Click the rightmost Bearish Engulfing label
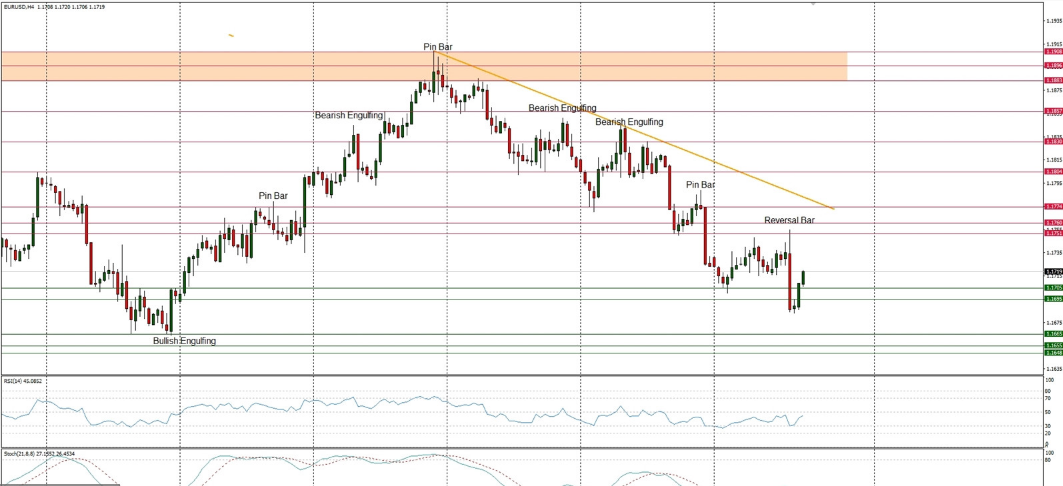Viewport: 1063px width, 486px height. pyautogui.click(x=629, y=122)
